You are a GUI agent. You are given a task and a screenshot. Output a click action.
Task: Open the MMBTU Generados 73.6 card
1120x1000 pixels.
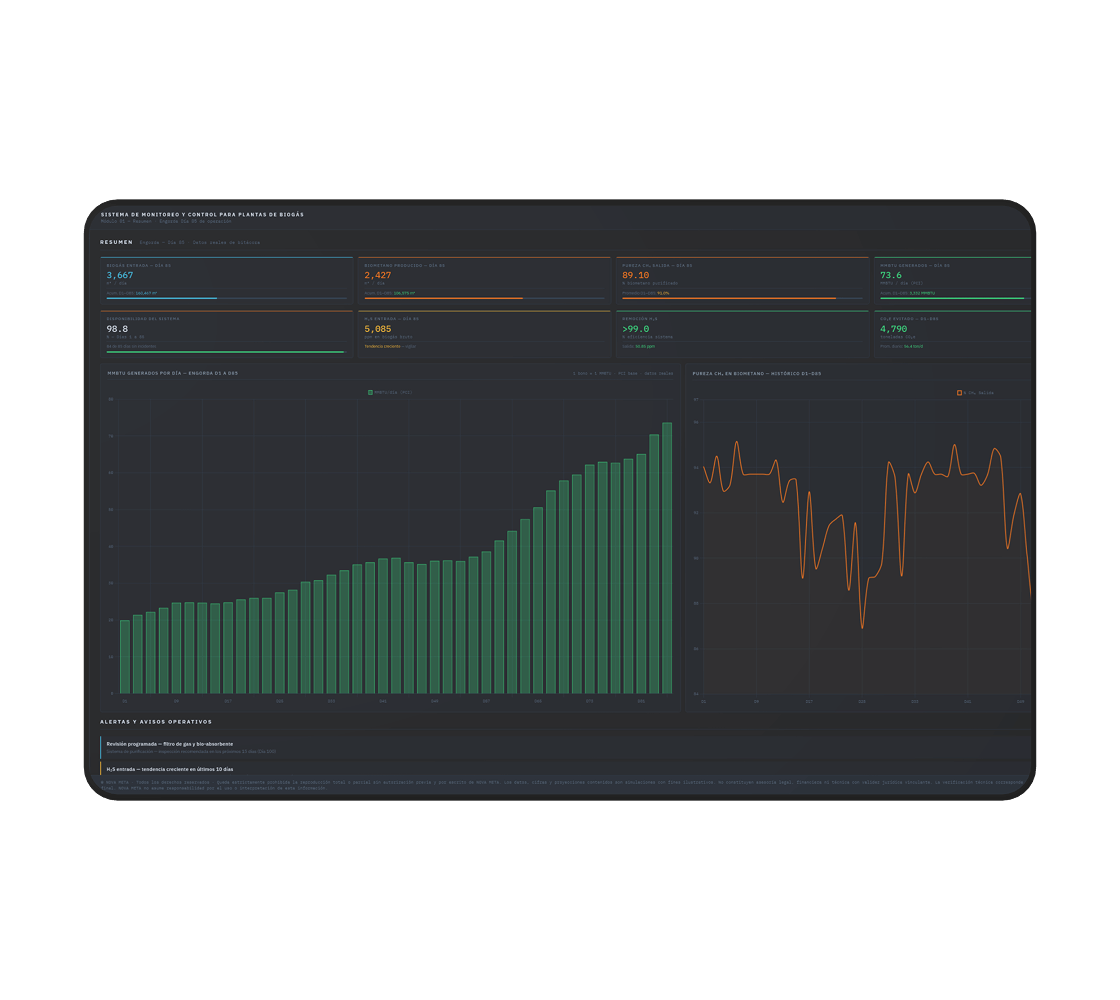point(952,280)
